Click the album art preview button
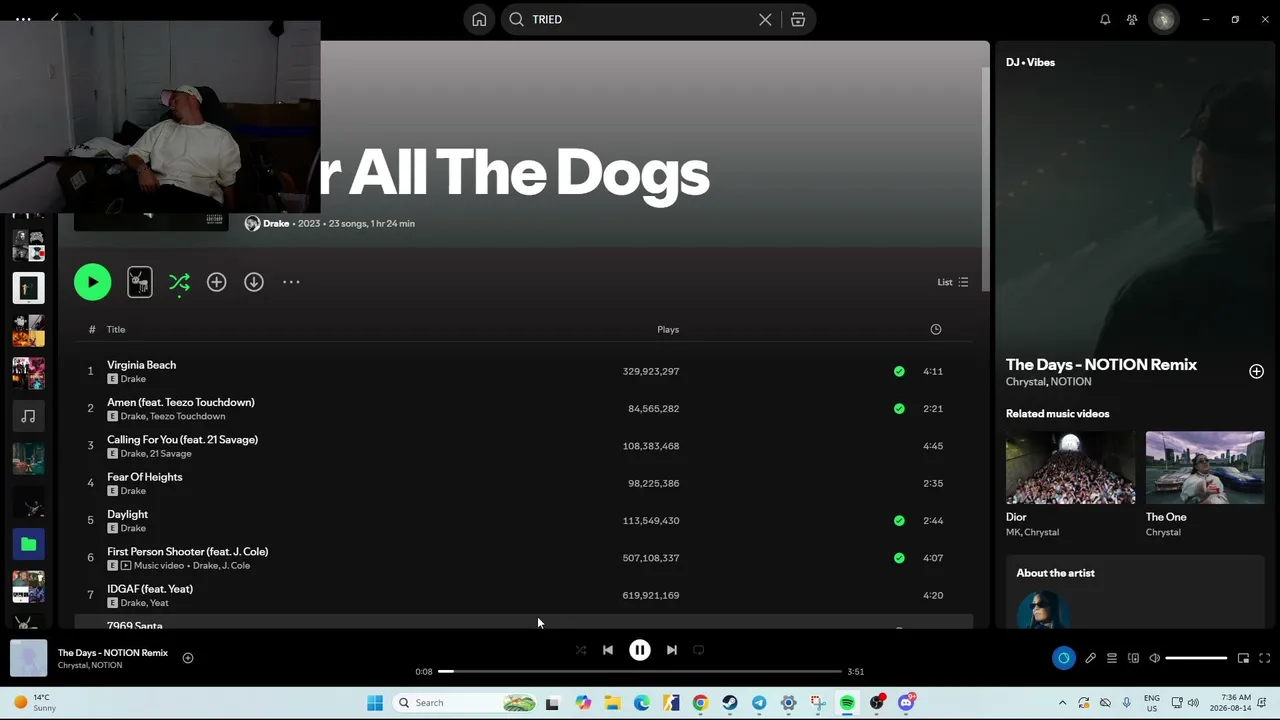Image resolution: width=1280 pixels, height=720 pixels. (140, 282)
